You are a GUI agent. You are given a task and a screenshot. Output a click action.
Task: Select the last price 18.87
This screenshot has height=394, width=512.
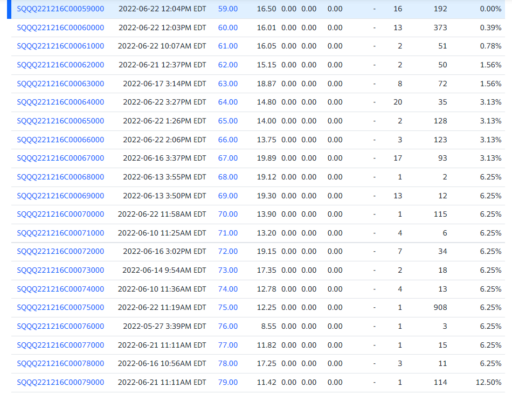(x=266, y=84)
